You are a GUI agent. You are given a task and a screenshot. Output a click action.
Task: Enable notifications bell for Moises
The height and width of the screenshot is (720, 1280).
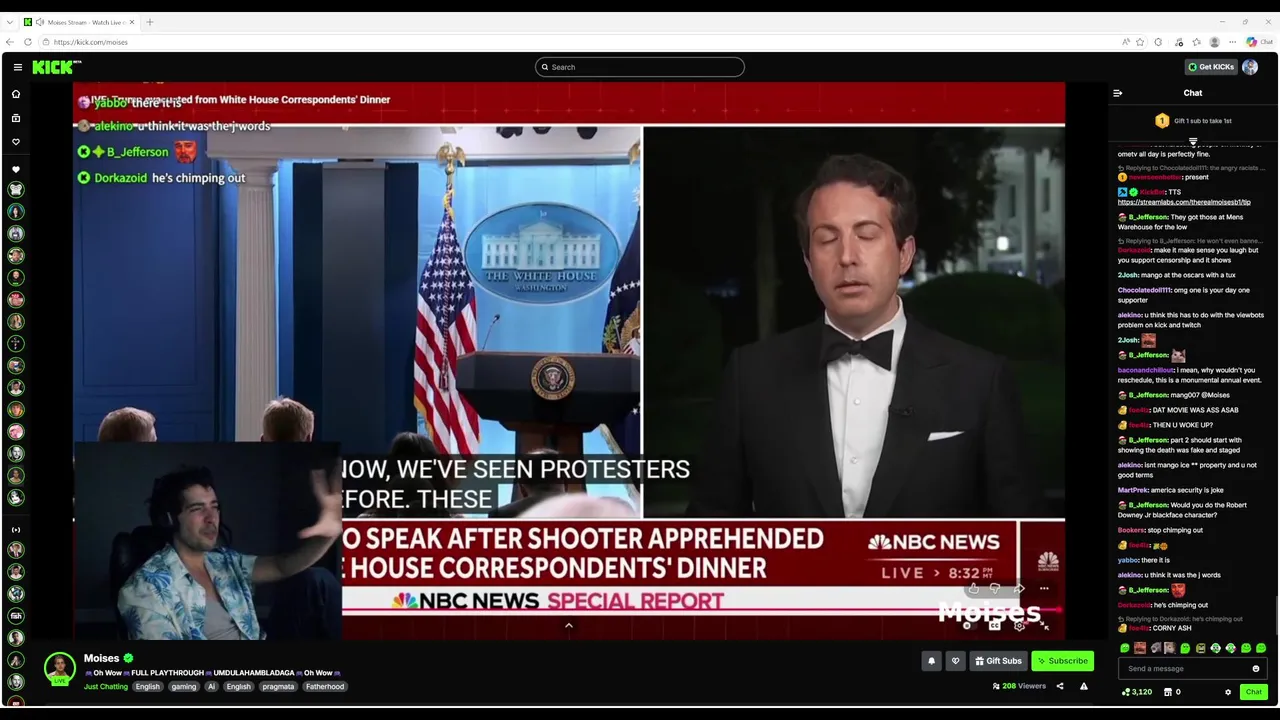point(931,661)
